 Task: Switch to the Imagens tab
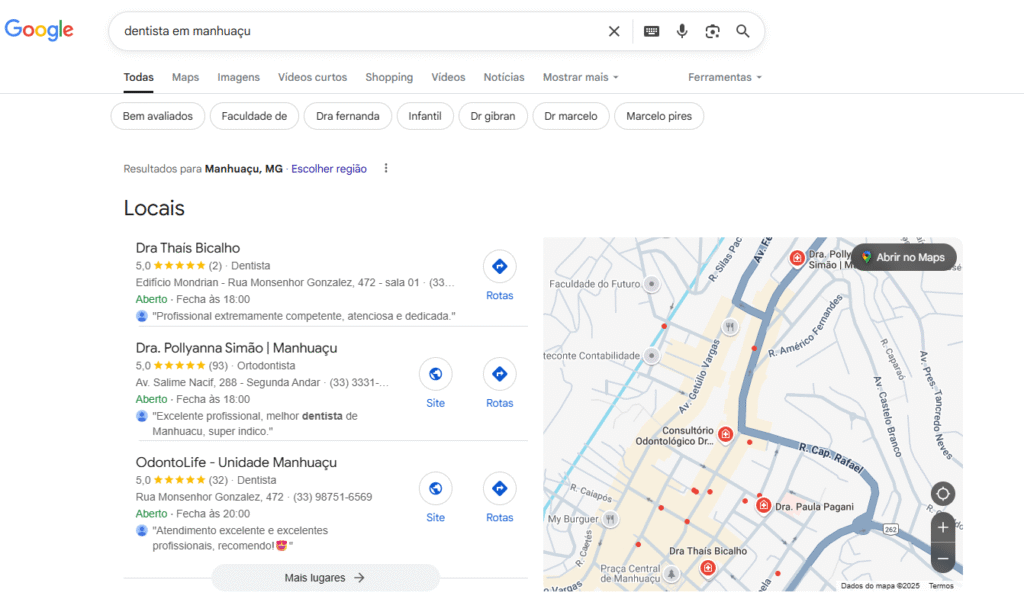coord(238,77)
